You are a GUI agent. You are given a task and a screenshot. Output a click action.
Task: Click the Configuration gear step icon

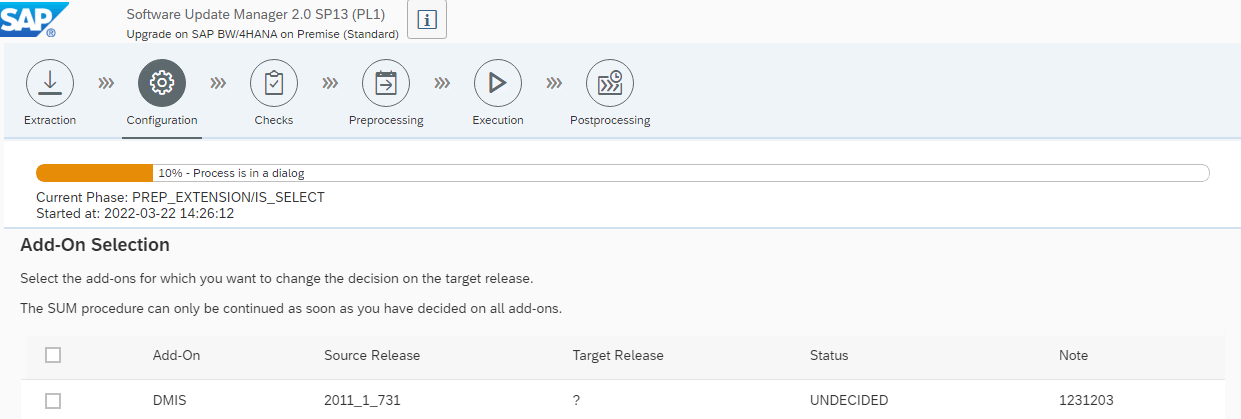pos(162,84)
